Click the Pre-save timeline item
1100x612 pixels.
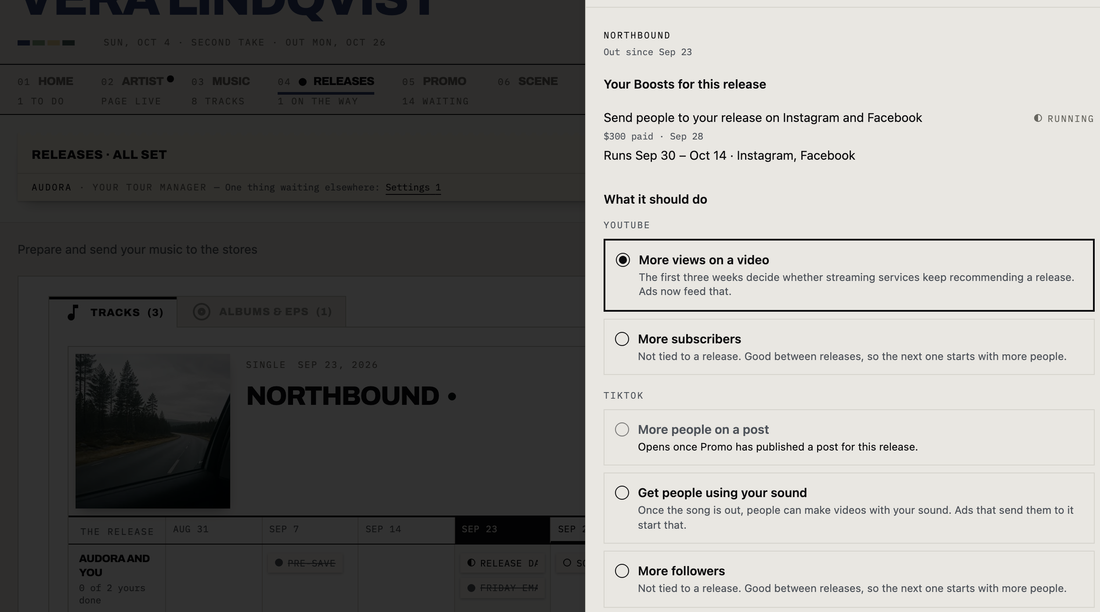point(304,563)
